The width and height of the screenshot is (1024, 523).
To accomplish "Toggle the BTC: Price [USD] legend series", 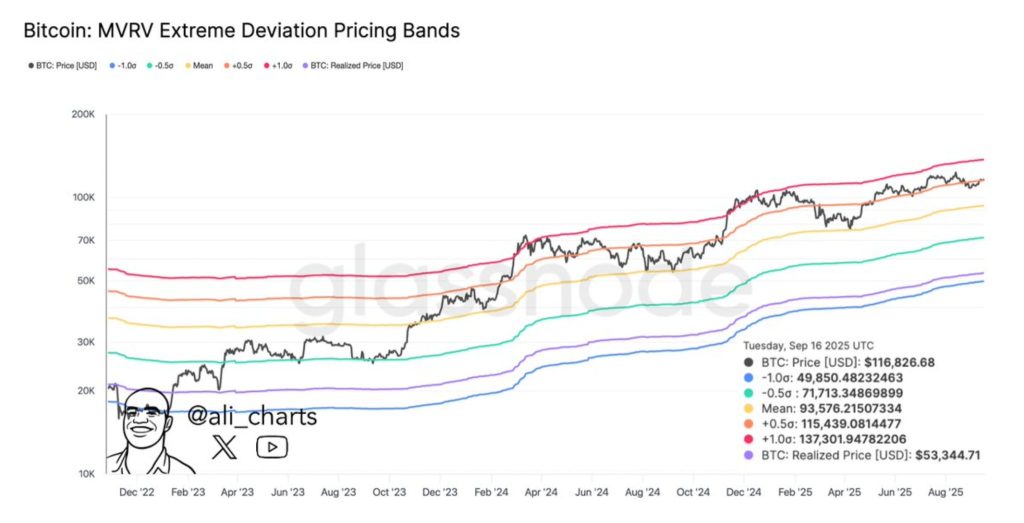I will (x=63, y=66).
